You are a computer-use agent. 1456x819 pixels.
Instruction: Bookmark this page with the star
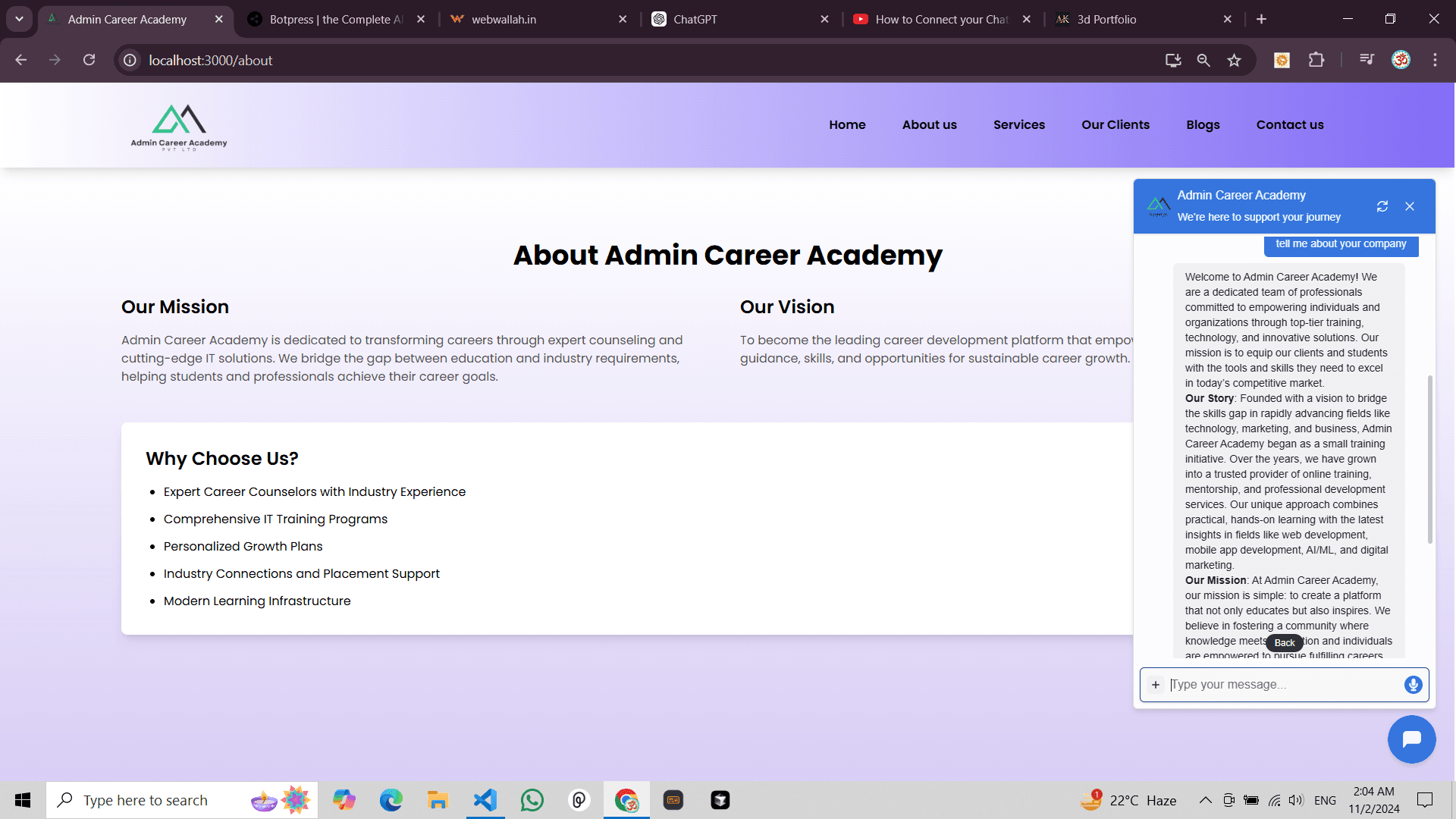1234,60
